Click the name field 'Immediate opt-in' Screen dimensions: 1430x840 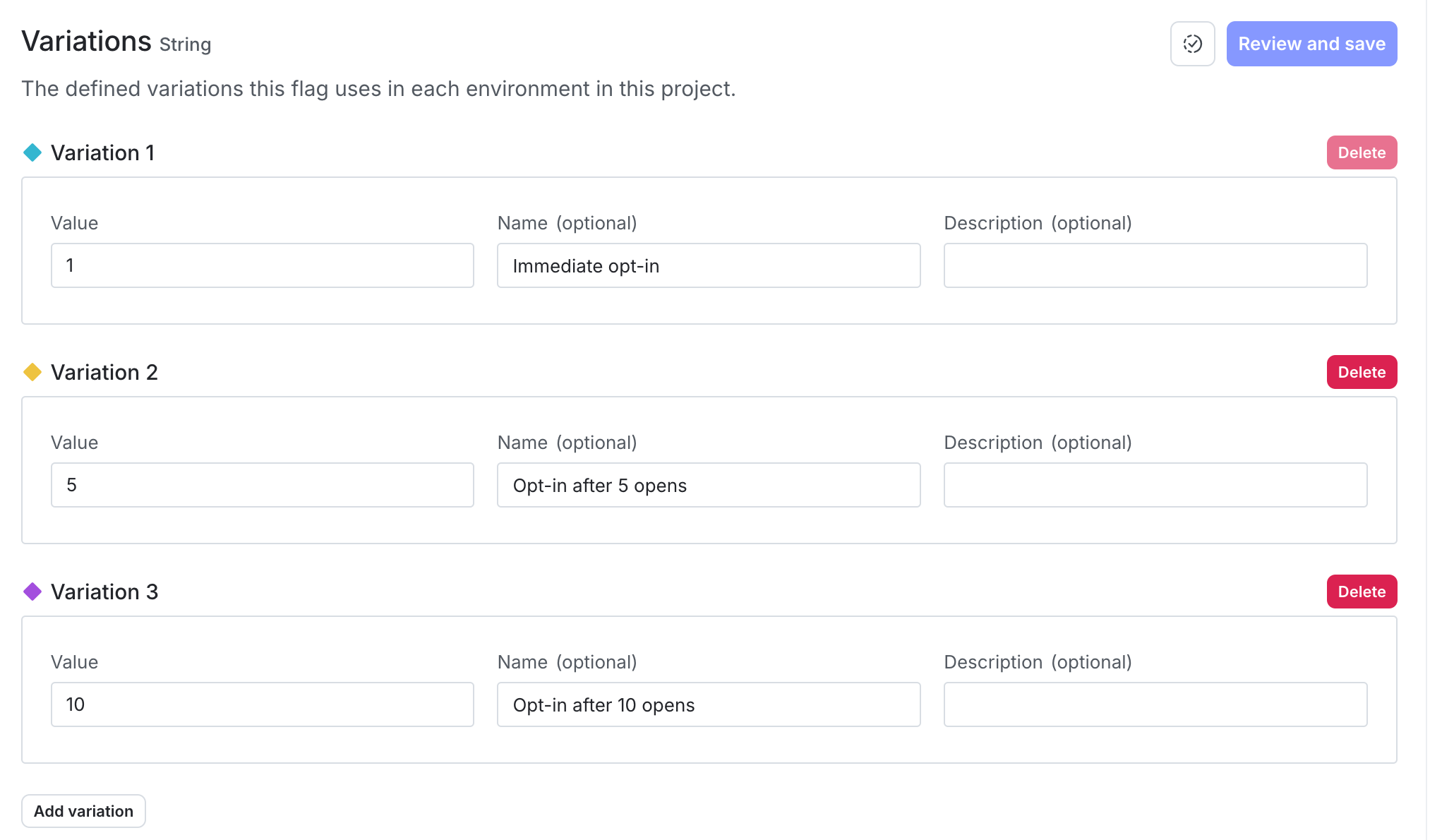point(708,265)
